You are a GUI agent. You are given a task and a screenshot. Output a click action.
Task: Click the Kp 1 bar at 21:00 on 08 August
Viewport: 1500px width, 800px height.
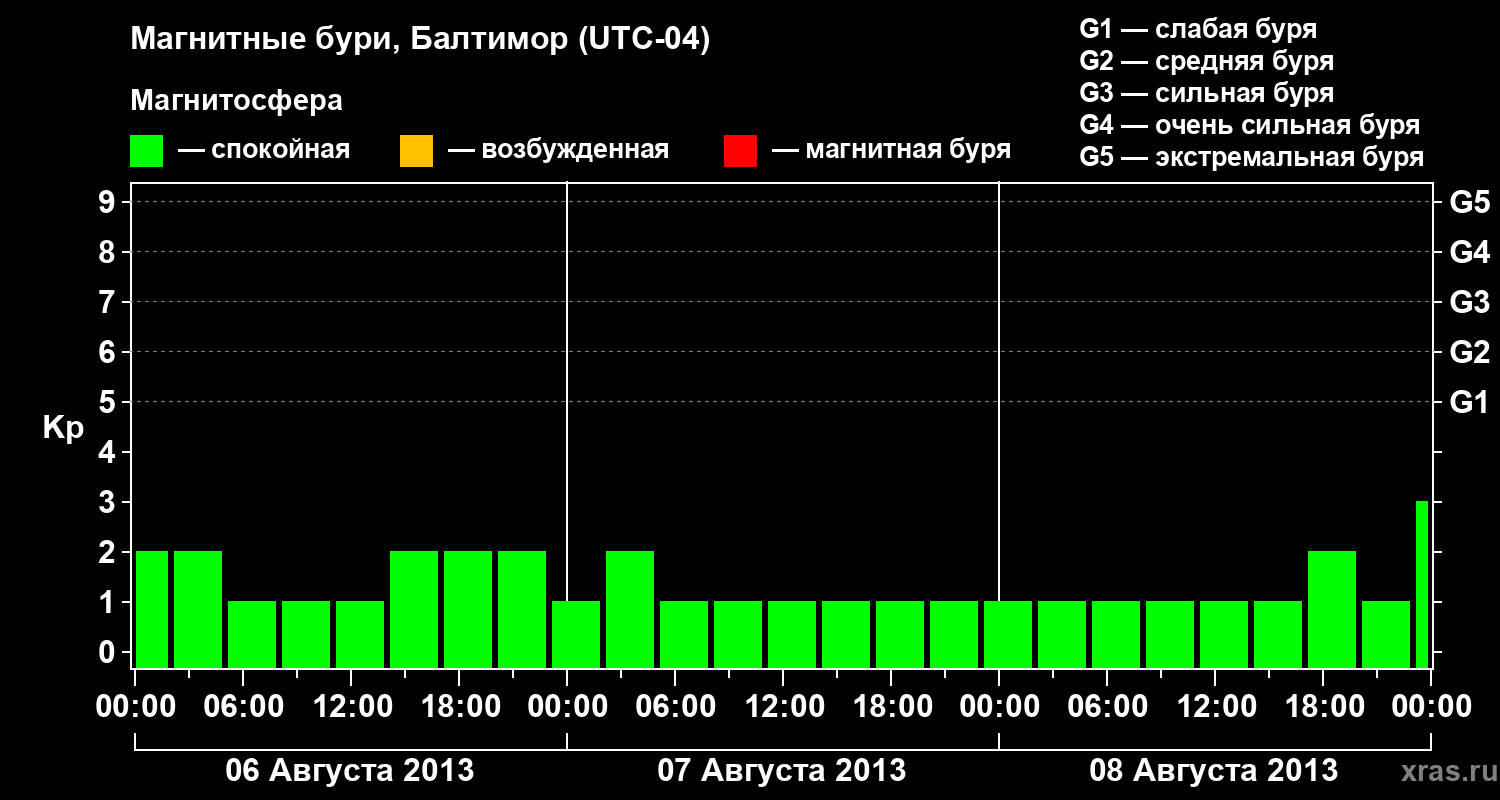pos(1386,634)
